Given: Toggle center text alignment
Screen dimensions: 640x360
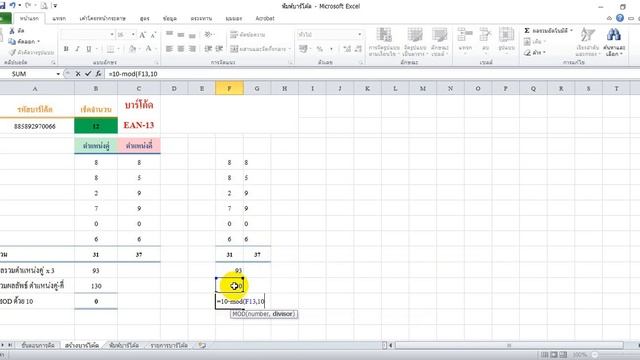Looking at the screenshot, I should click(181, 49).
